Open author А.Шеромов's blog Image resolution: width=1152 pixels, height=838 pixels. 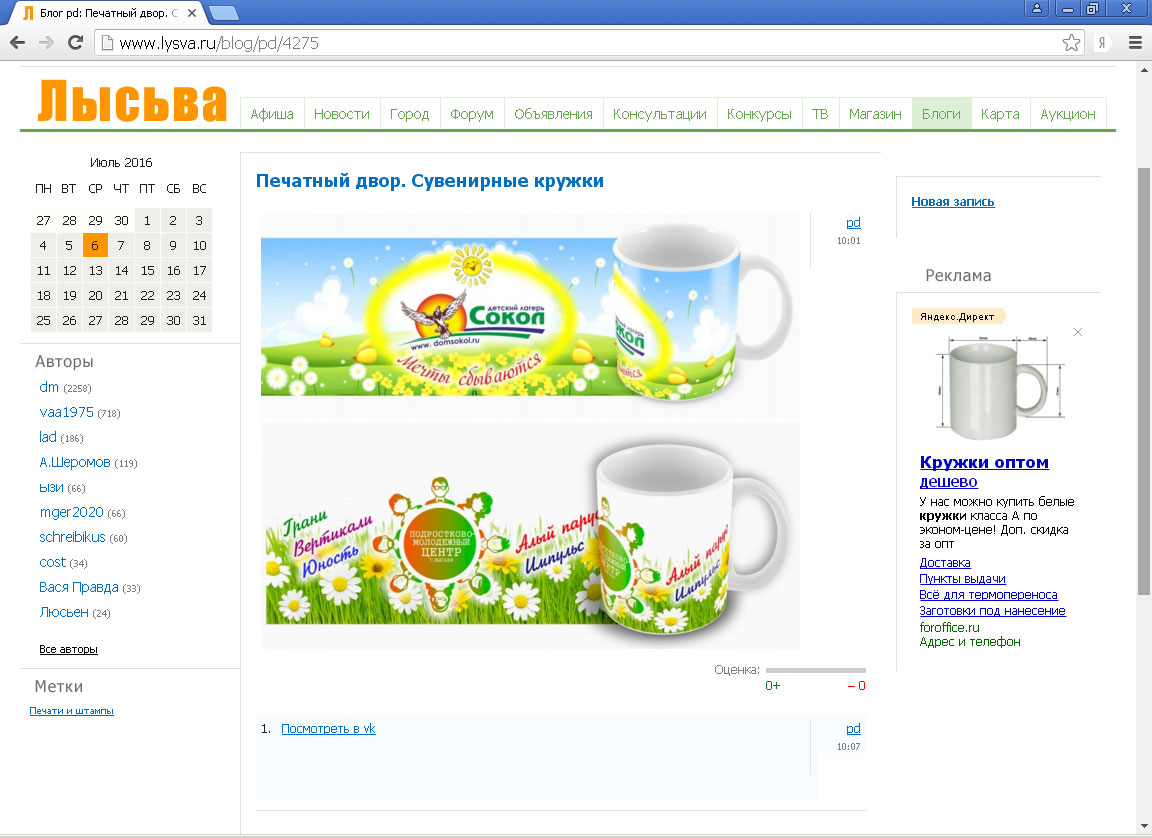(75, 462)
